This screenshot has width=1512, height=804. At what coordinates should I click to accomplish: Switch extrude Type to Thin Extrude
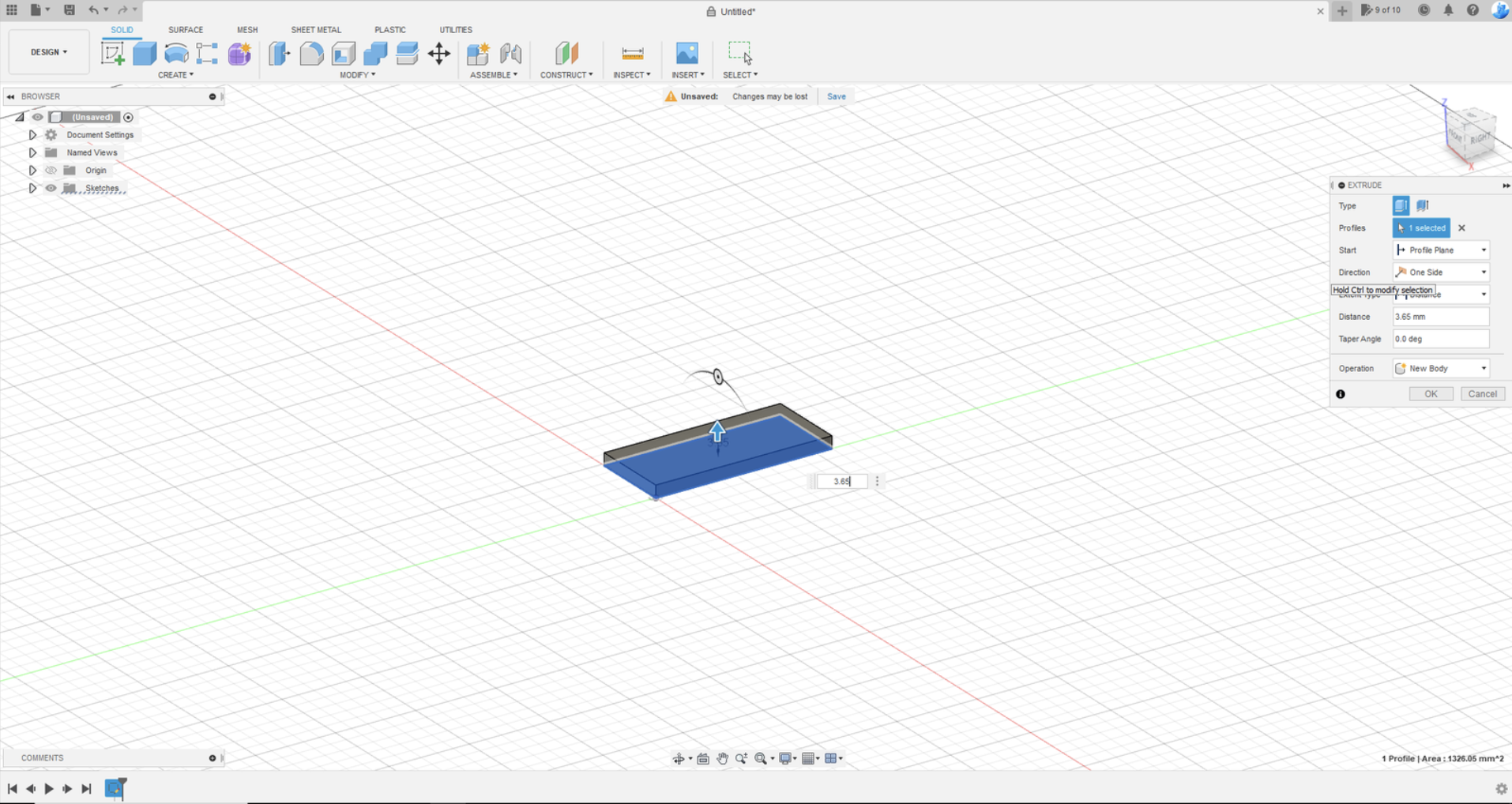click(x=1422, y=205)
